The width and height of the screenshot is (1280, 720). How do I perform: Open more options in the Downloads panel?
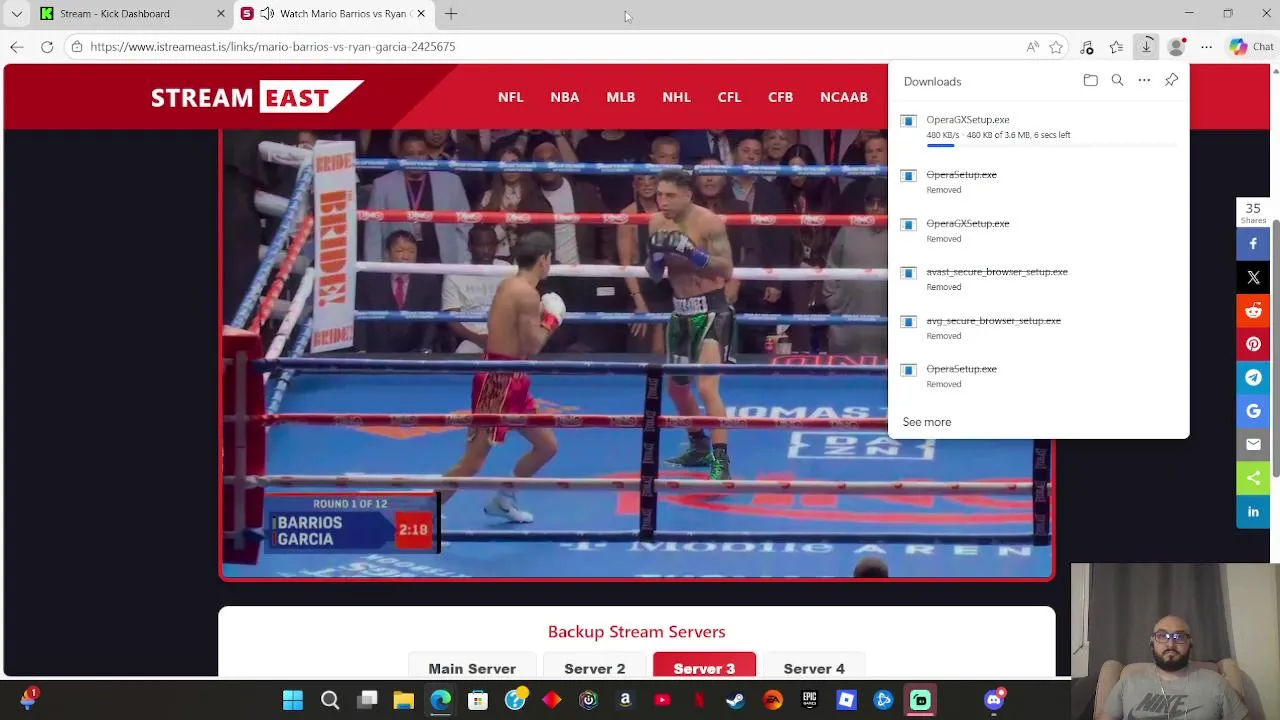1144,81
